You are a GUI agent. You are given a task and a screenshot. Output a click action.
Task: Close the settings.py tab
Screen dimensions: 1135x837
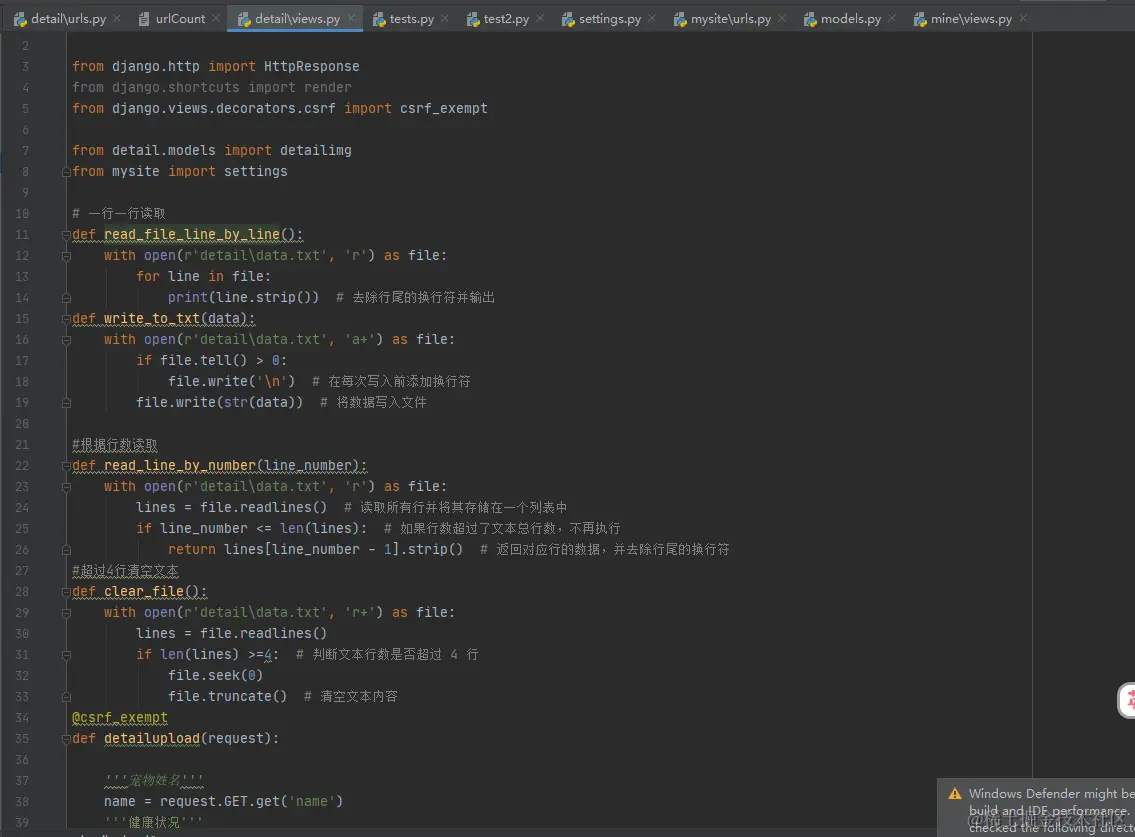pos(652,18)
